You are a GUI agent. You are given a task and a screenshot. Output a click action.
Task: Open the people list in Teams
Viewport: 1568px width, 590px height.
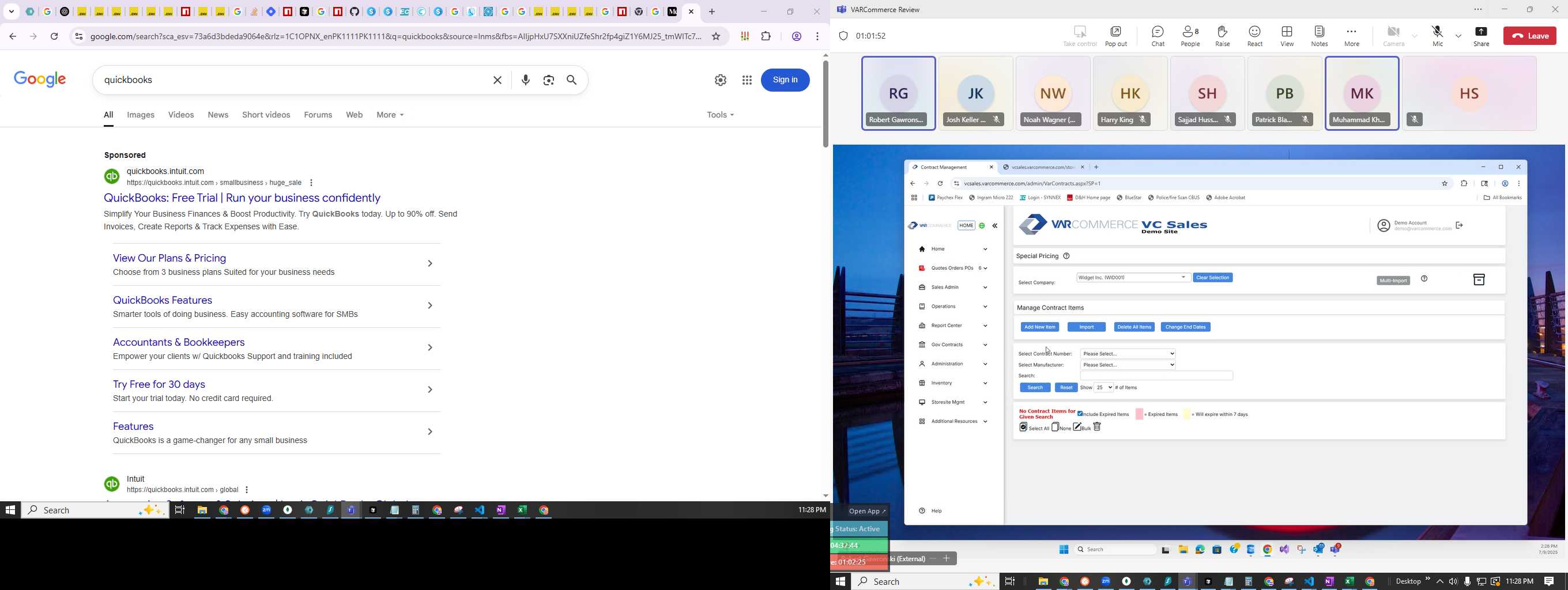(1190, 36)
